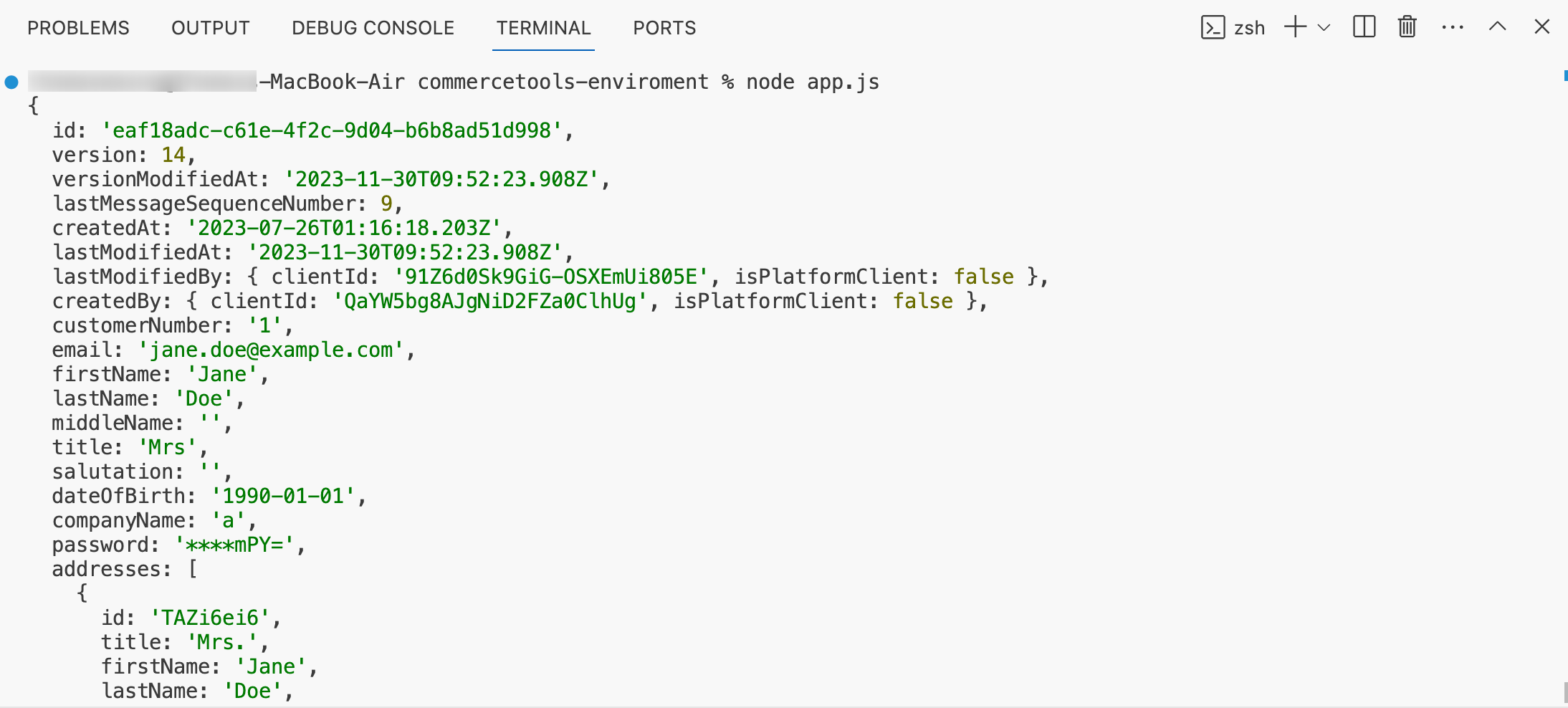Create a new terminal with plus icon
Image resolution: width=1568 pixels, height=708 pixels.
tap(1294, 28)
